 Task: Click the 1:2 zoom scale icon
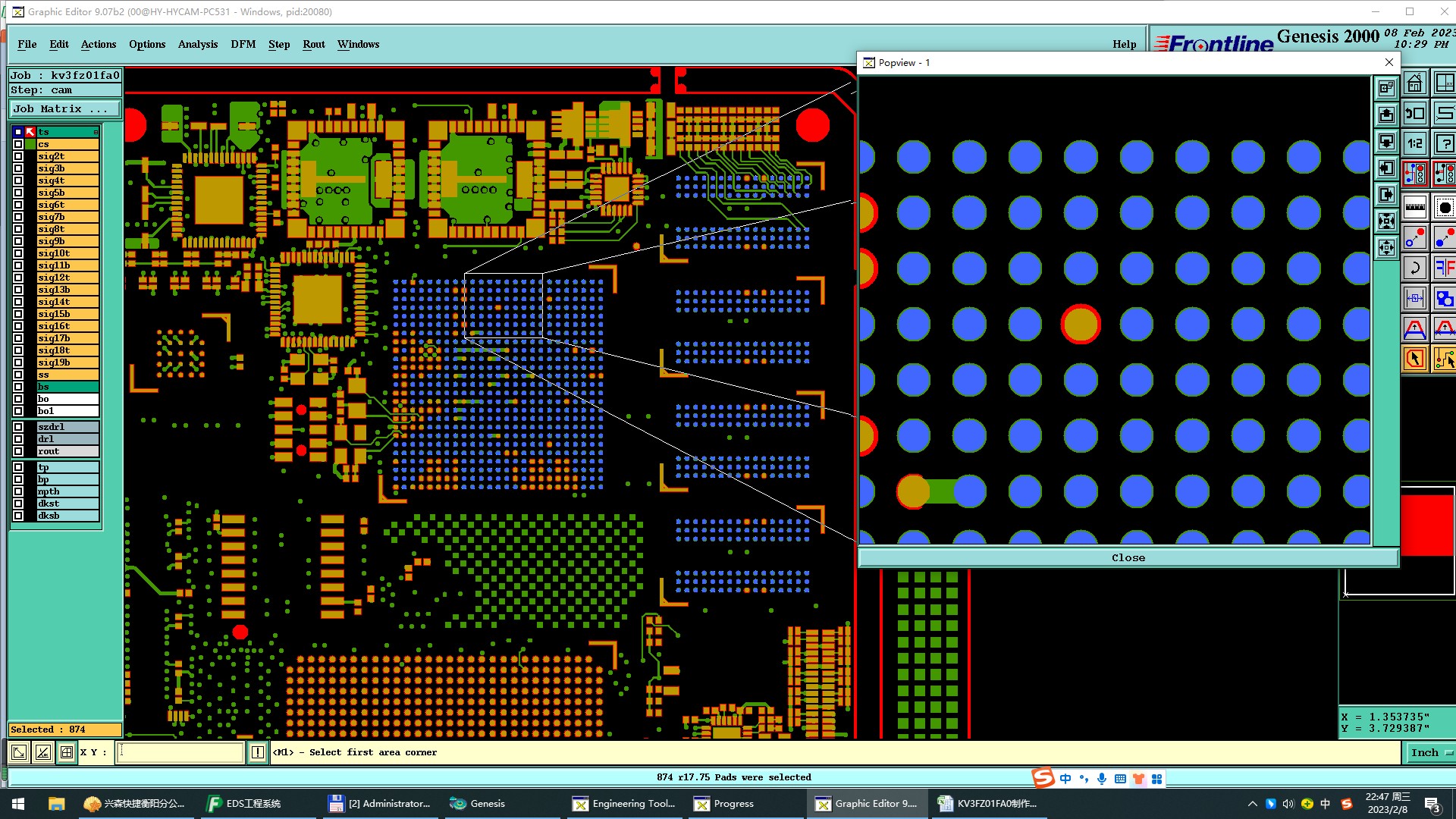(x=1415, y=143)
